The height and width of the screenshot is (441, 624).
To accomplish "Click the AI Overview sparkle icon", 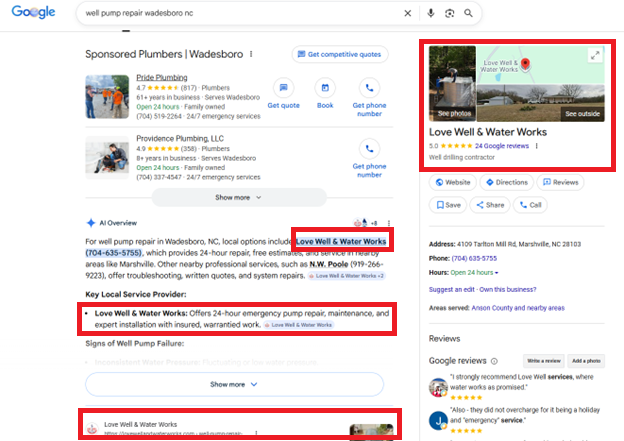I will (91, 223).
